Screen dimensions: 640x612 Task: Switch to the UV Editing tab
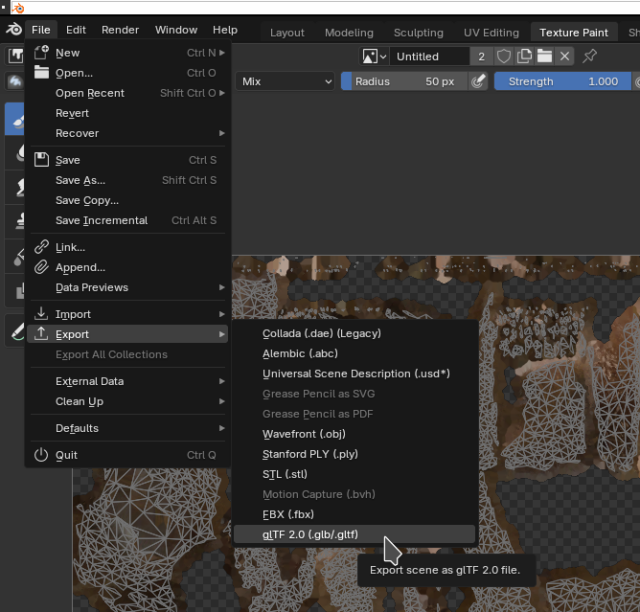click(x=491, y=33)
